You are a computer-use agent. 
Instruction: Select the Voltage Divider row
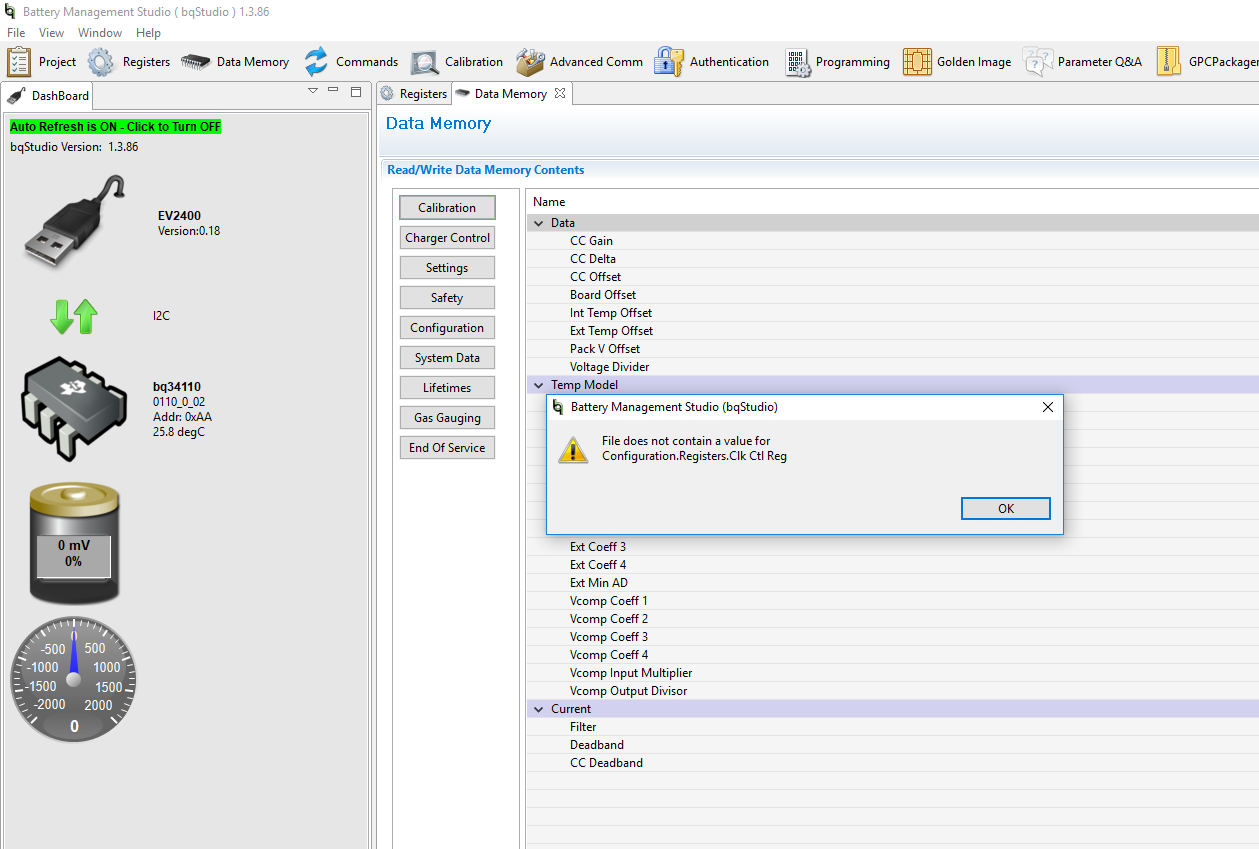(x=892, y=367)
